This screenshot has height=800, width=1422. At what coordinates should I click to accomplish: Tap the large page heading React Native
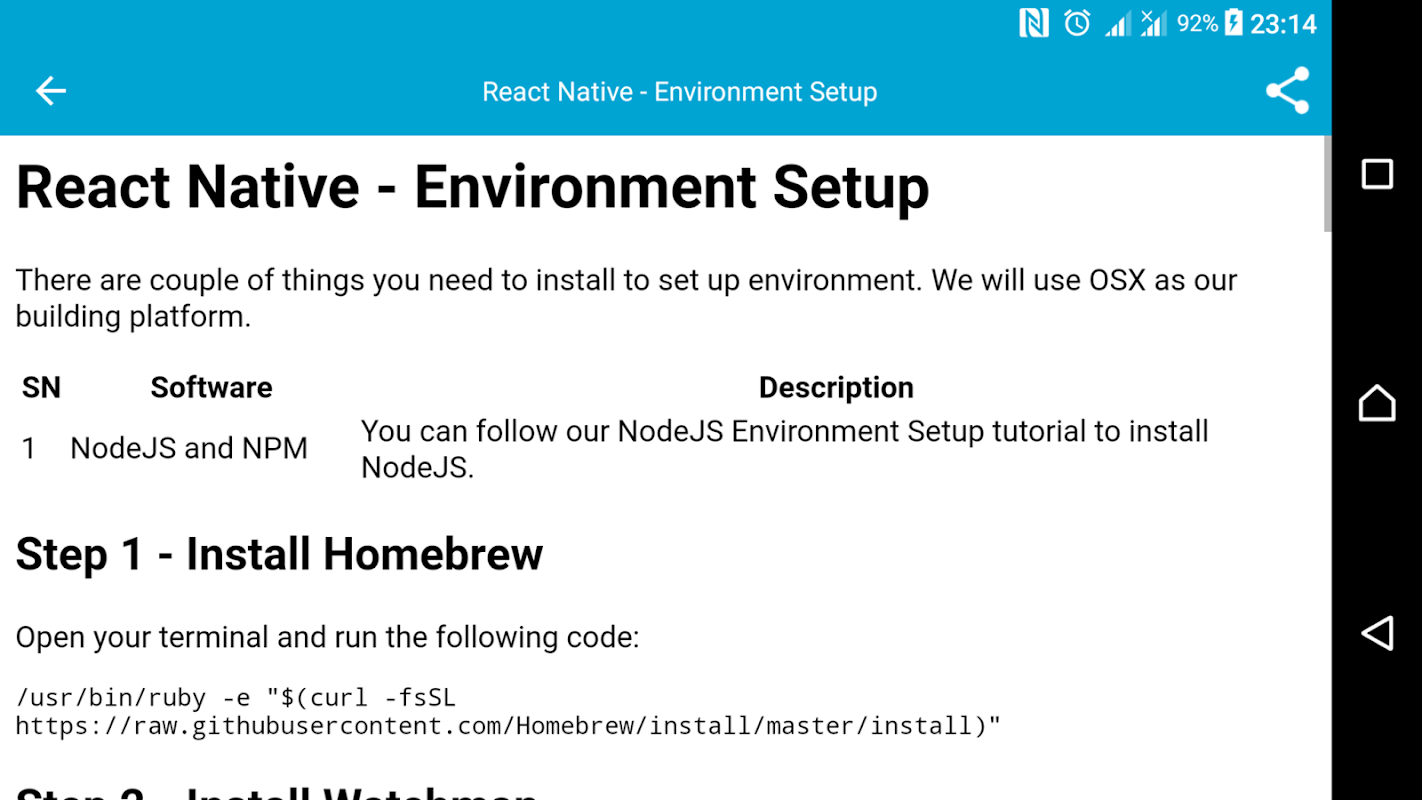tap(472, 187)
